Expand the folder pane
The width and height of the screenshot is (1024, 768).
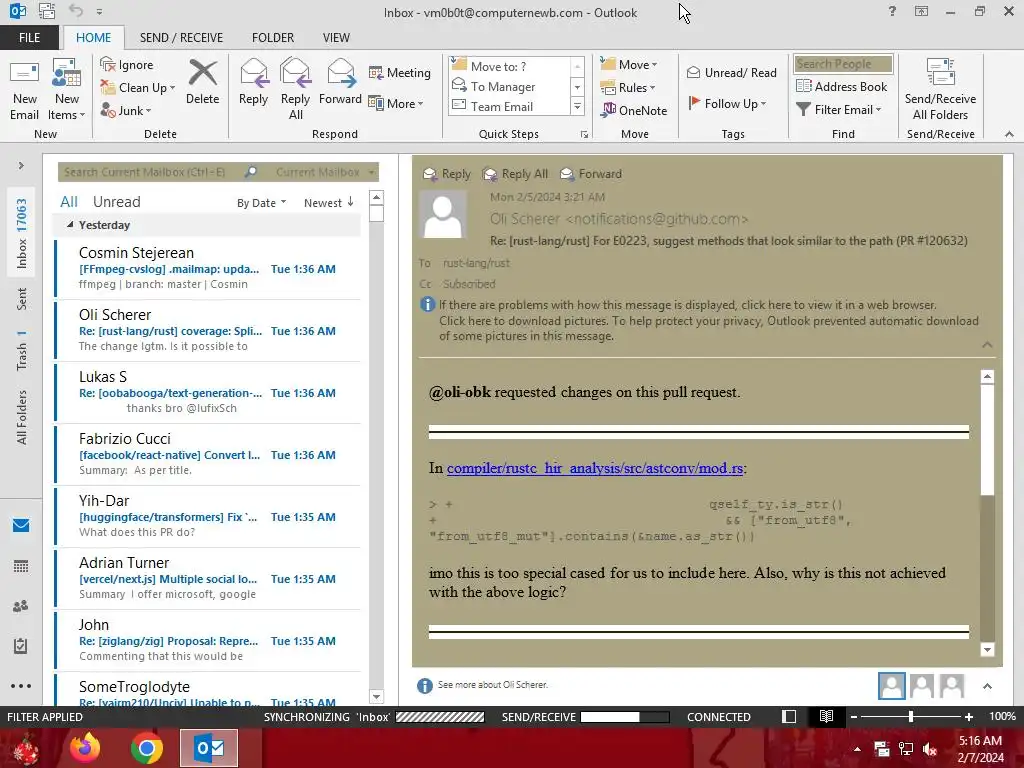pos(21,166)
